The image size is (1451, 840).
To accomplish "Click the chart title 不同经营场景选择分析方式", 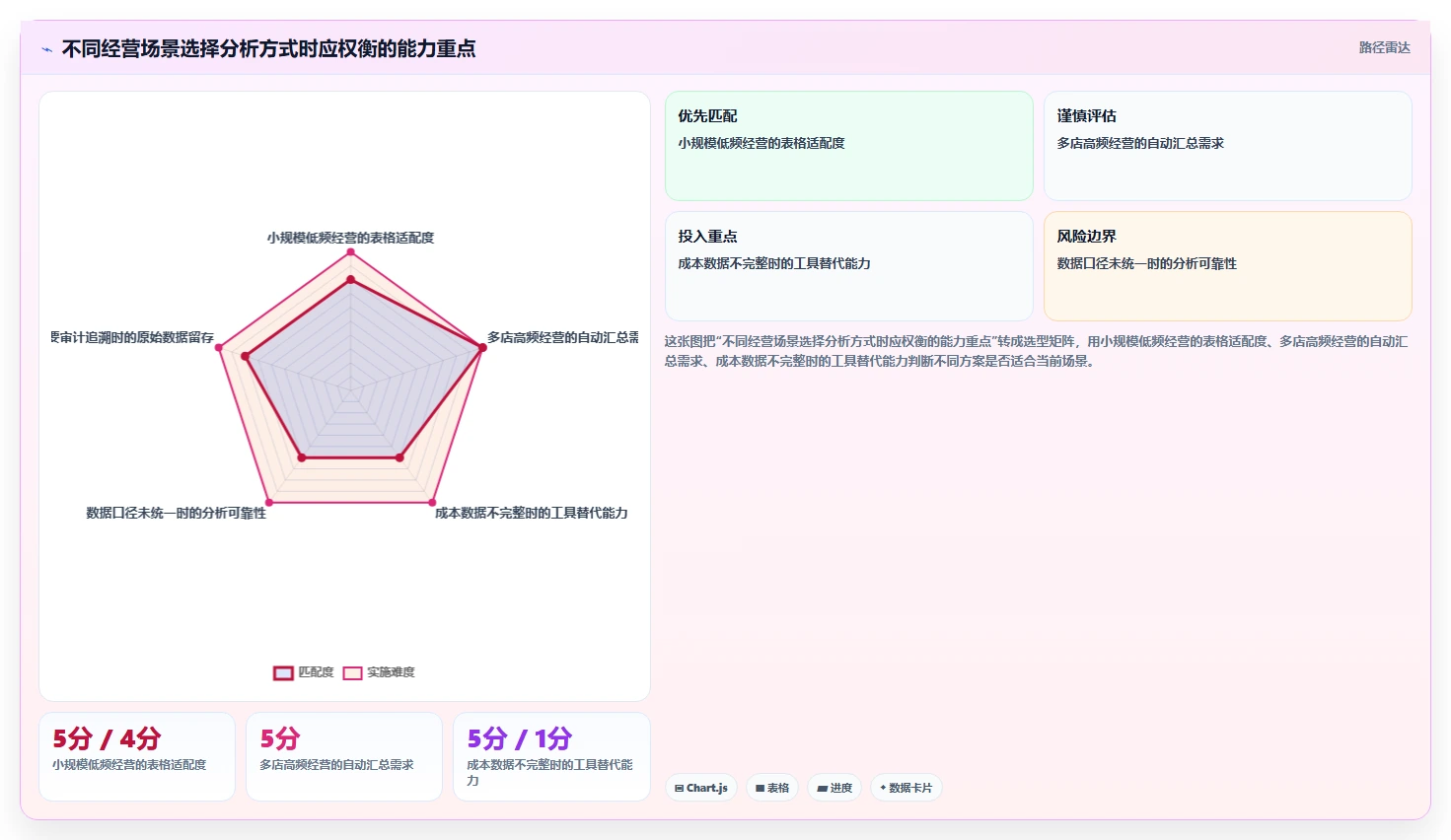I will [x=268, y=48].
